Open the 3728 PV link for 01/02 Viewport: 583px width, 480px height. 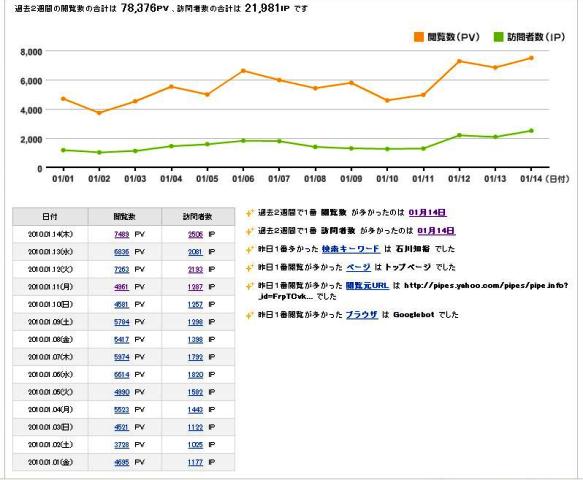(x=122, y=445)
